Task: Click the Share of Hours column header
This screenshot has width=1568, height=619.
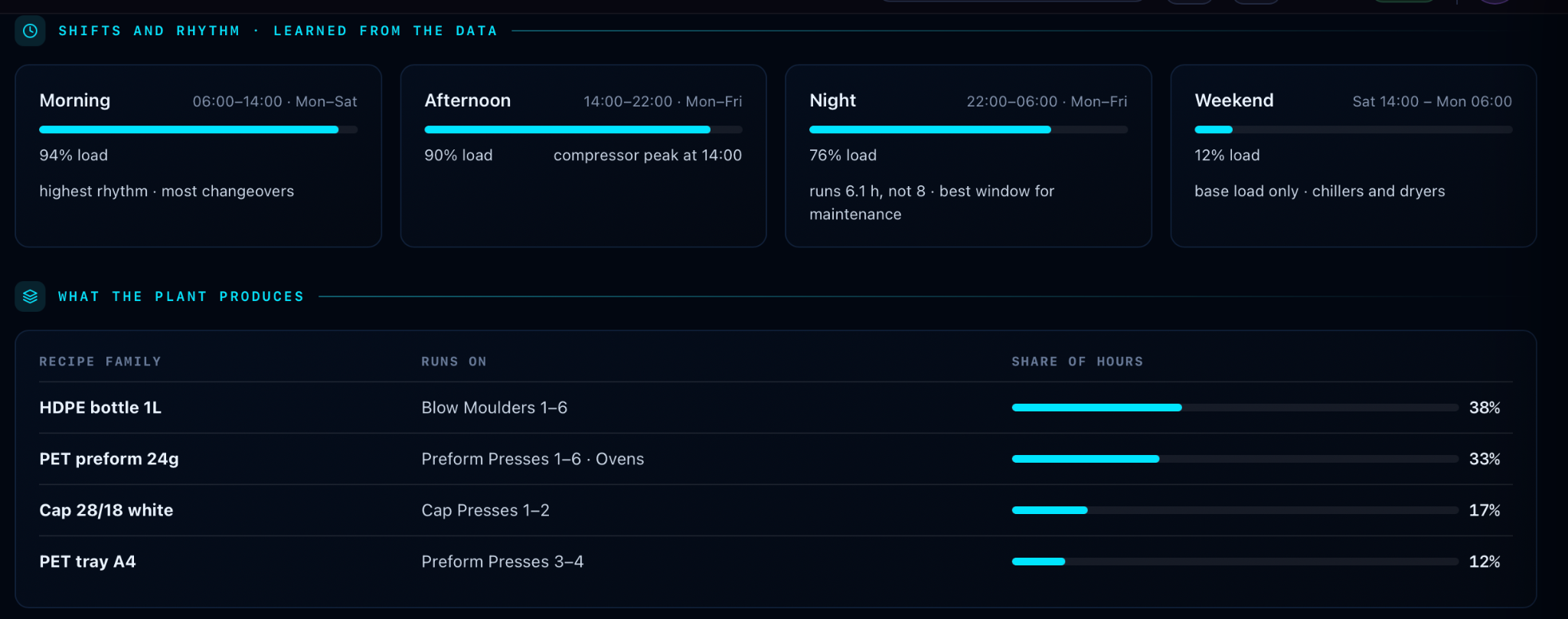Action: click(x=1077, y=362)
